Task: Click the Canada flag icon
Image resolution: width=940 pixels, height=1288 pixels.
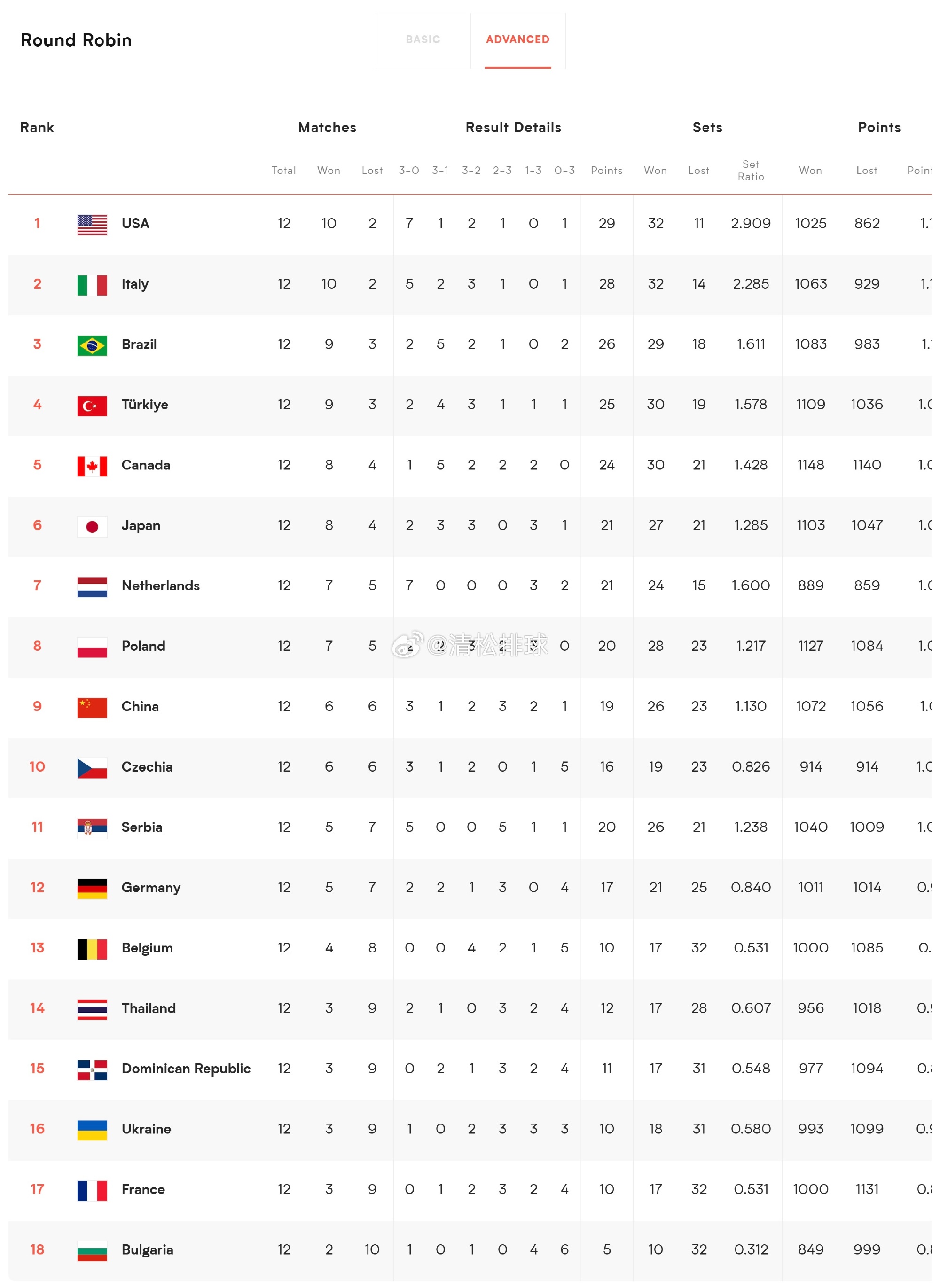Action: click(92, 466)
